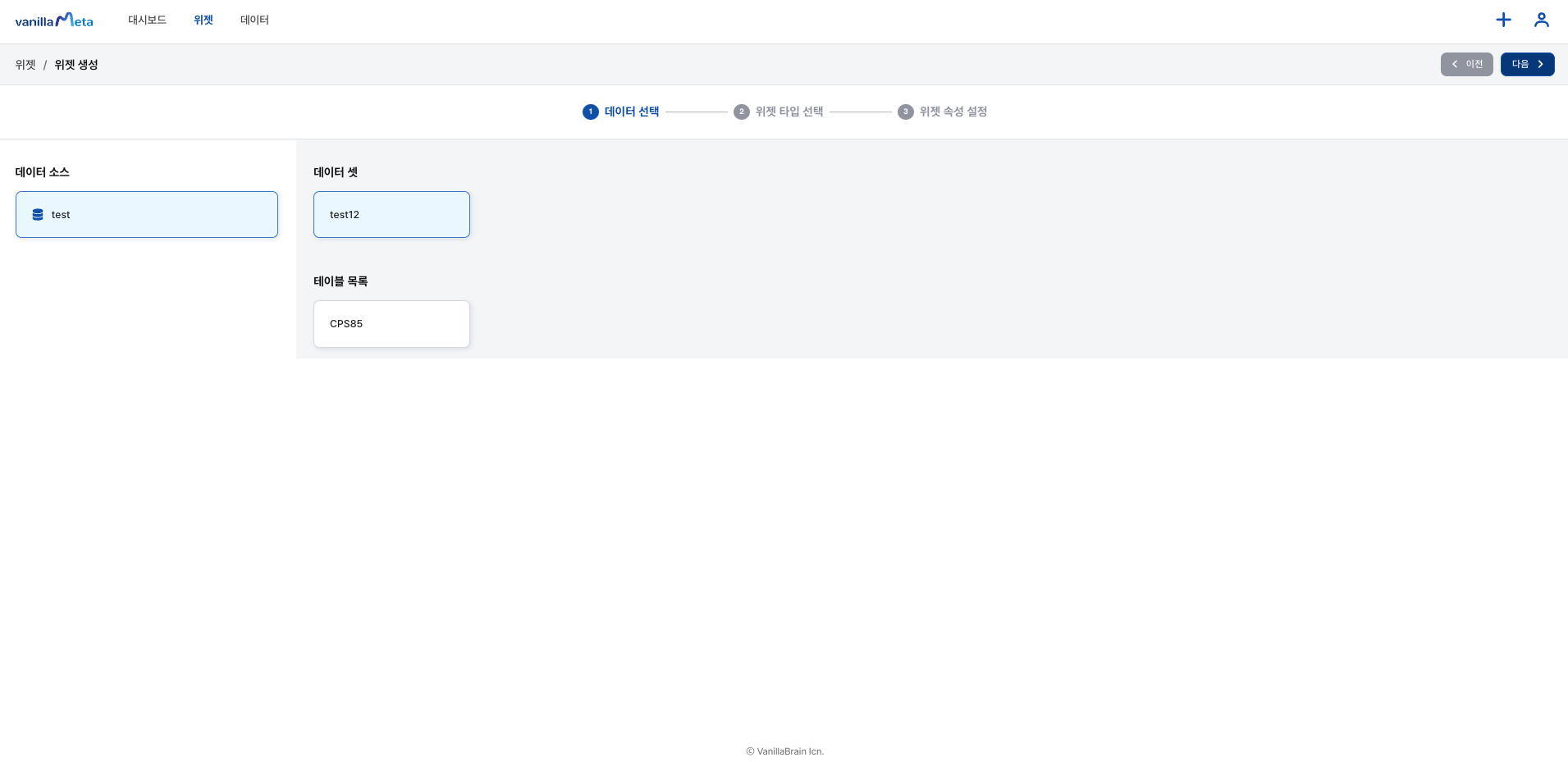Select step 3 위젯 속성 설정

point(942,112)
